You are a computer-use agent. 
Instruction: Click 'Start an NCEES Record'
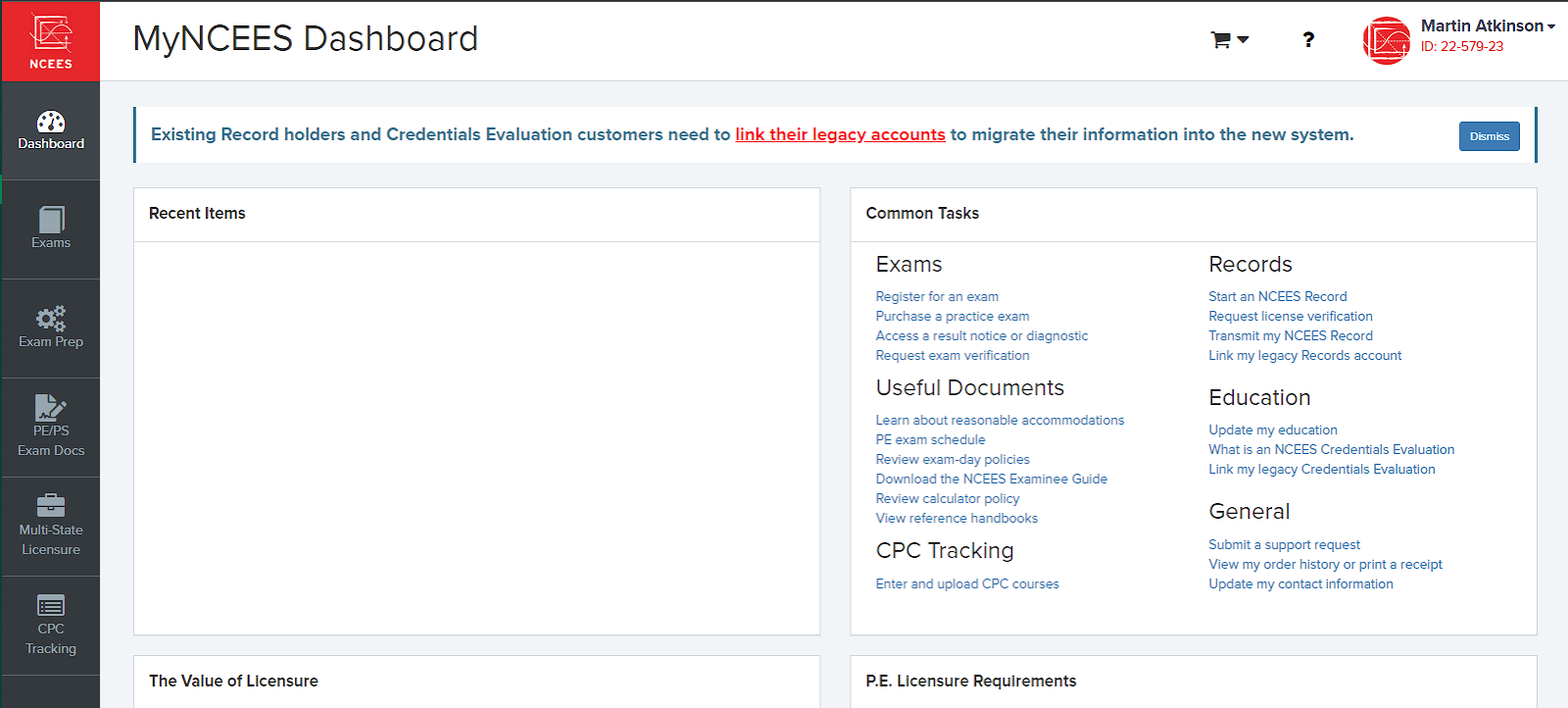[x=1278, y=296]
